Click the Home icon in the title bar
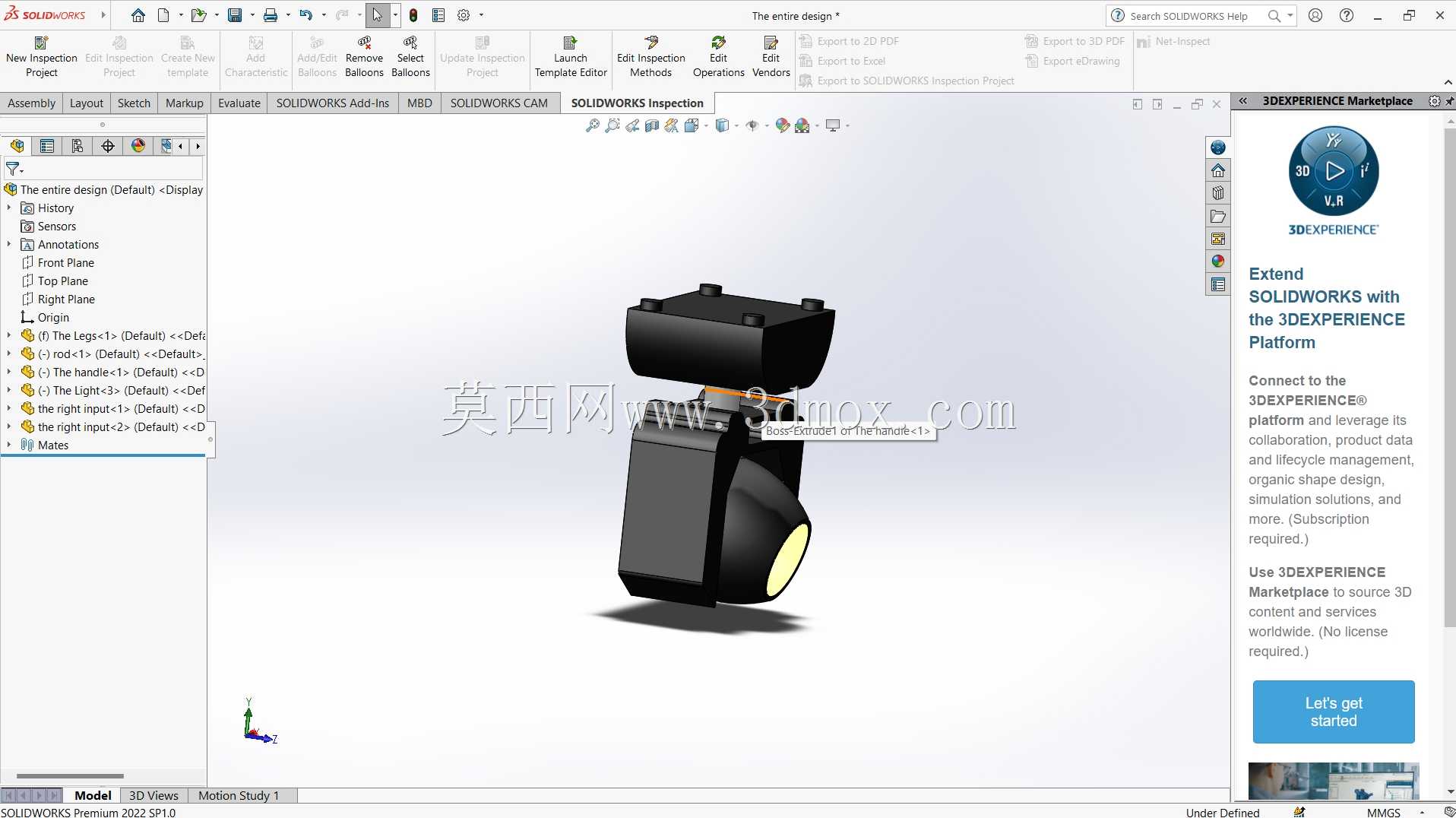The width and height of the screenshot is (1456, 818). [x=138, y=15]
